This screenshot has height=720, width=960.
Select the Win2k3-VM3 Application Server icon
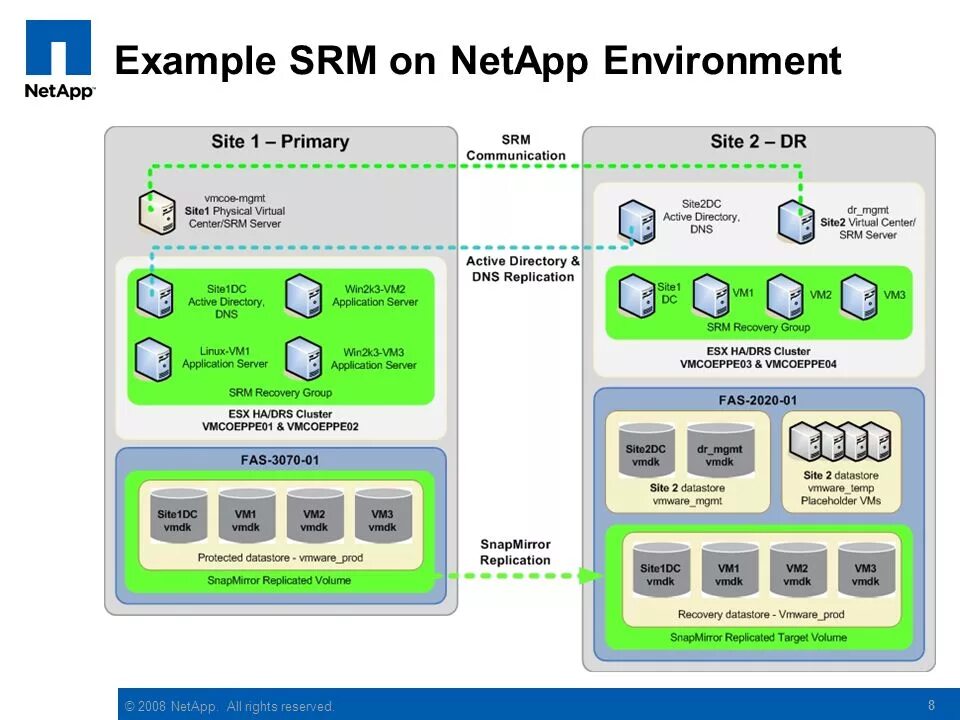(x=304, y=359)
